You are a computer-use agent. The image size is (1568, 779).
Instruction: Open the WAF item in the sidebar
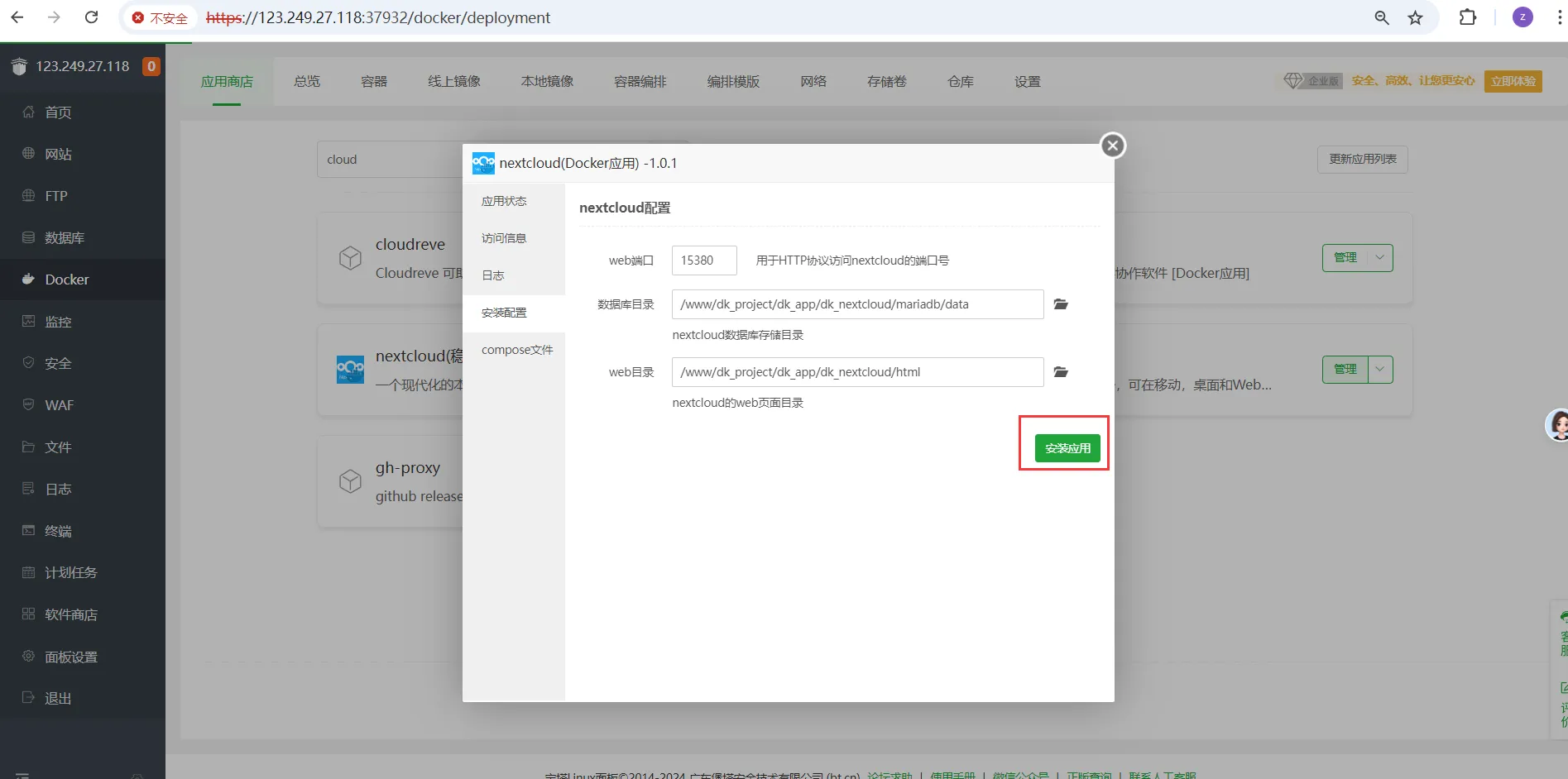(x=83, y=405)
